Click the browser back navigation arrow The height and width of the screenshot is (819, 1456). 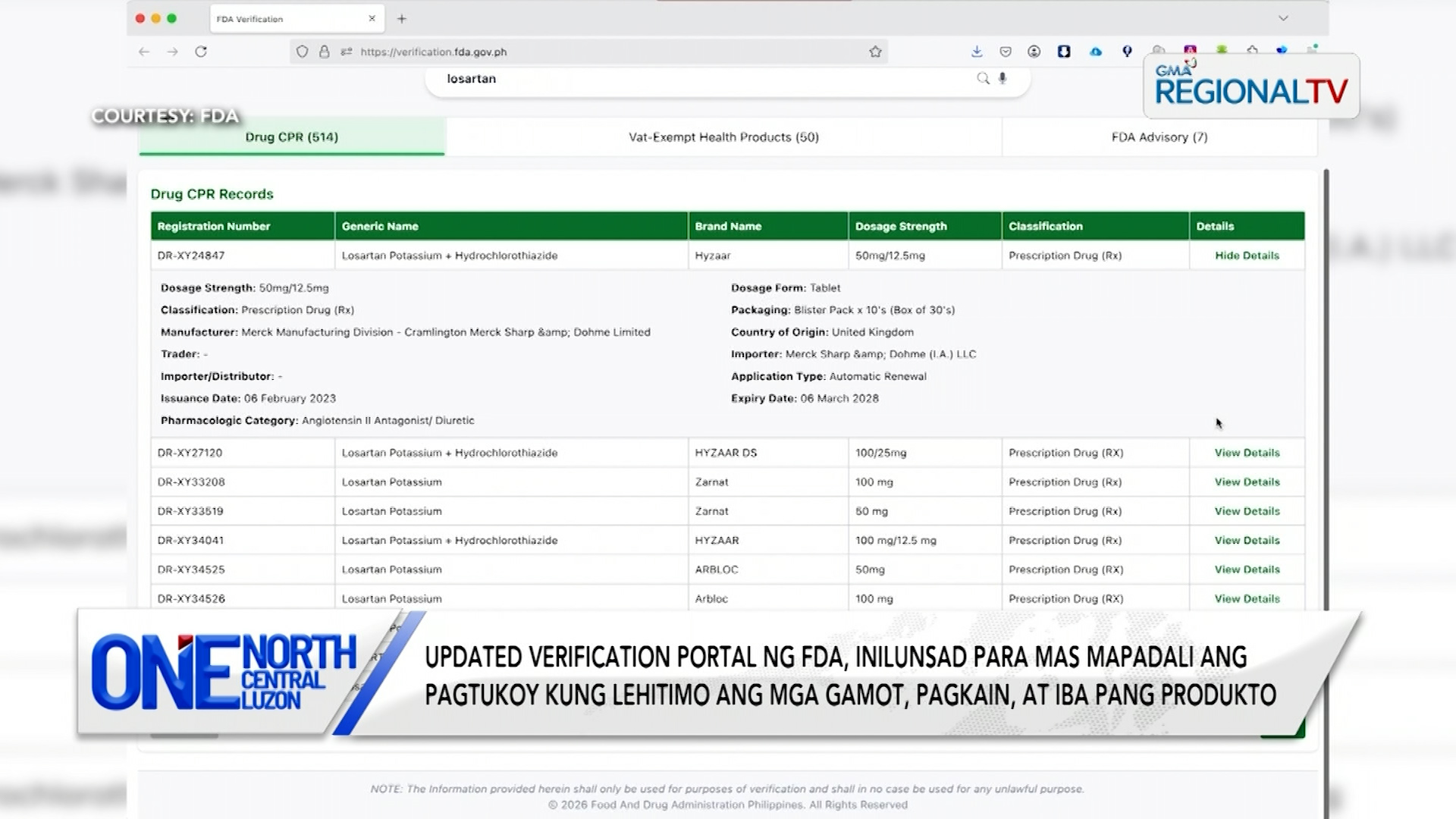tap(143, 52)
